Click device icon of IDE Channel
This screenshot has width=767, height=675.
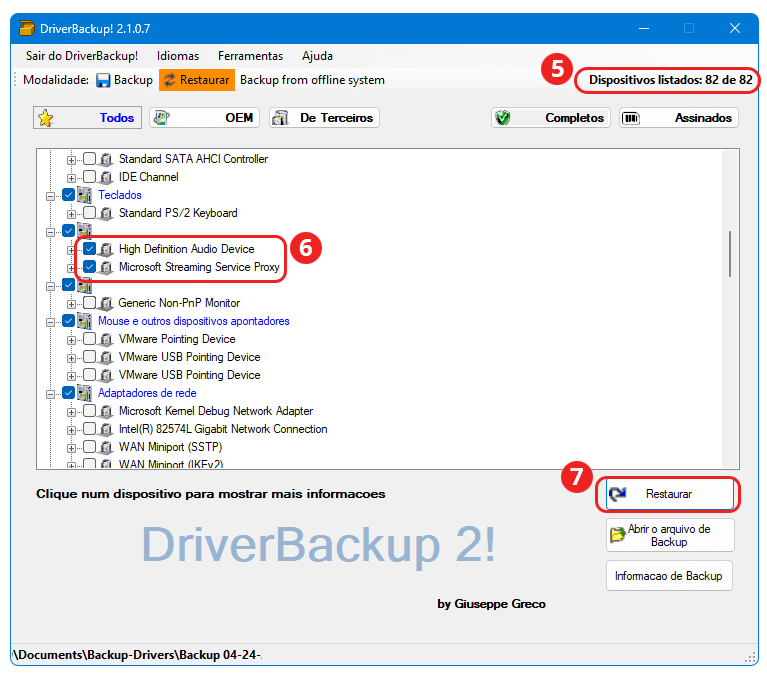point(106,178)
